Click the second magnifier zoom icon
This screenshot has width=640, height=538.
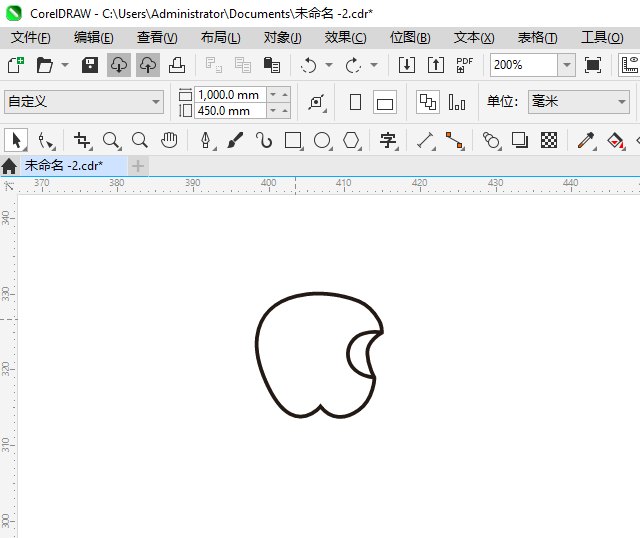tap(140, 140)
